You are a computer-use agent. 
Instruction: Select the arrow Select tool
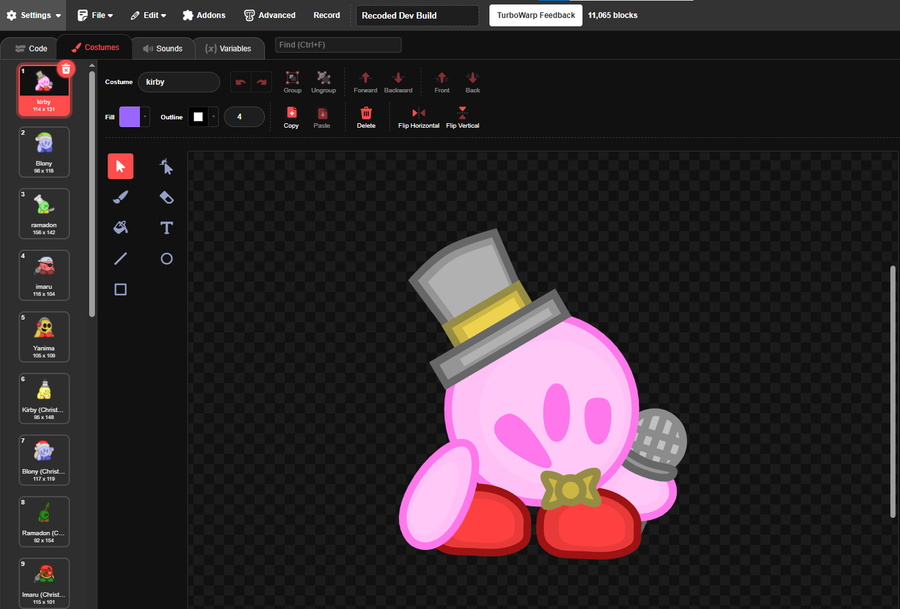point(121,166)
